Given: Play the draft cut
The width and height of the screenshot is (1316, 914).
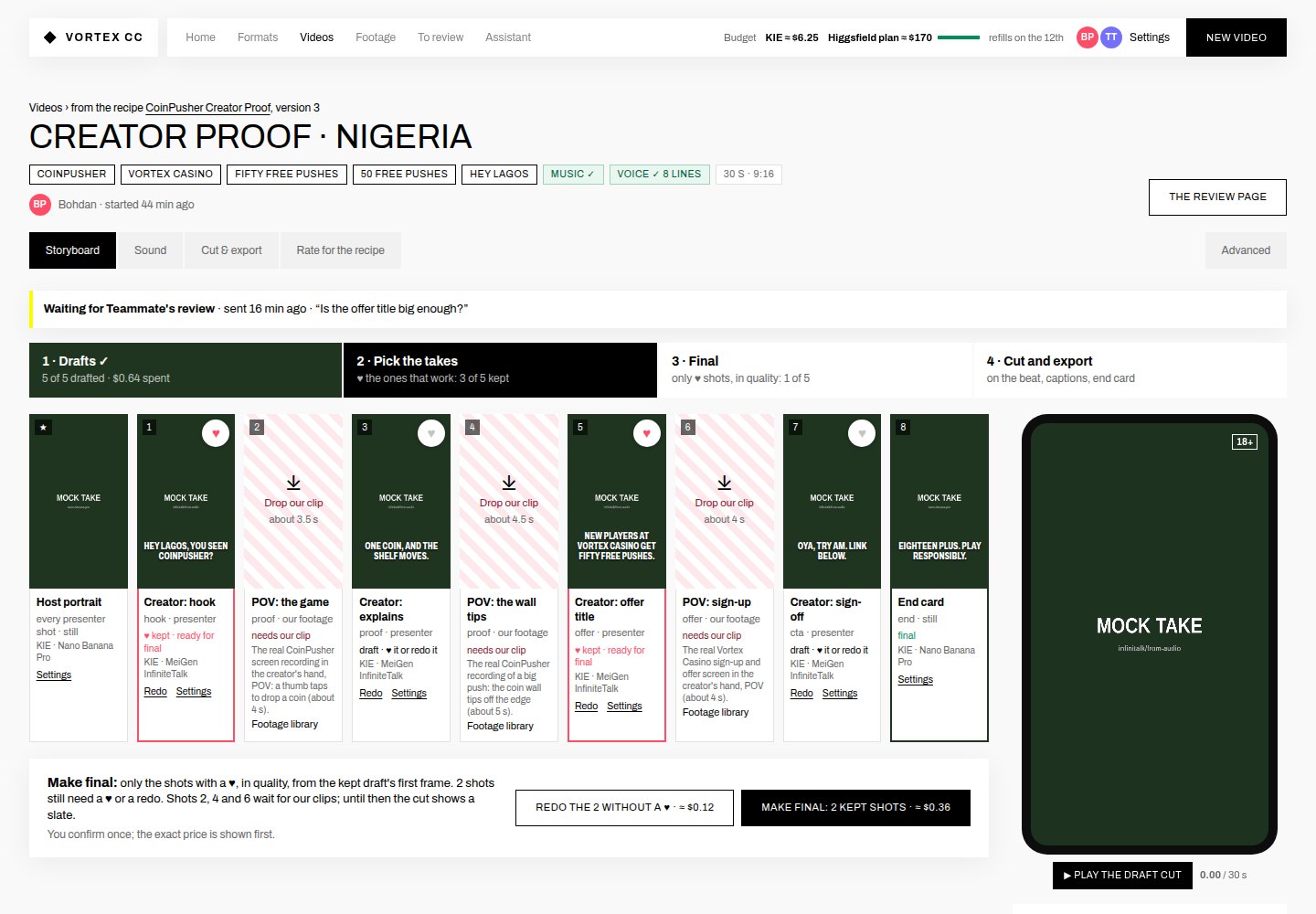Looking at the screenshot, I should (1122, 876).
